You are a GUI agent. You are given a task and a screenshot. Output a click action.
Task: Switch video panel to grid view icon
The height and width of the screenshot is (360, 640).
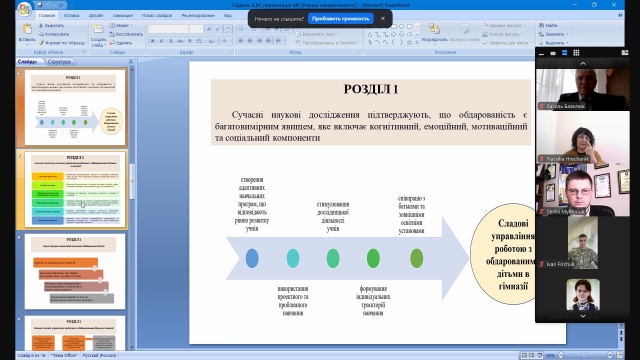click(x=576, y=53)
